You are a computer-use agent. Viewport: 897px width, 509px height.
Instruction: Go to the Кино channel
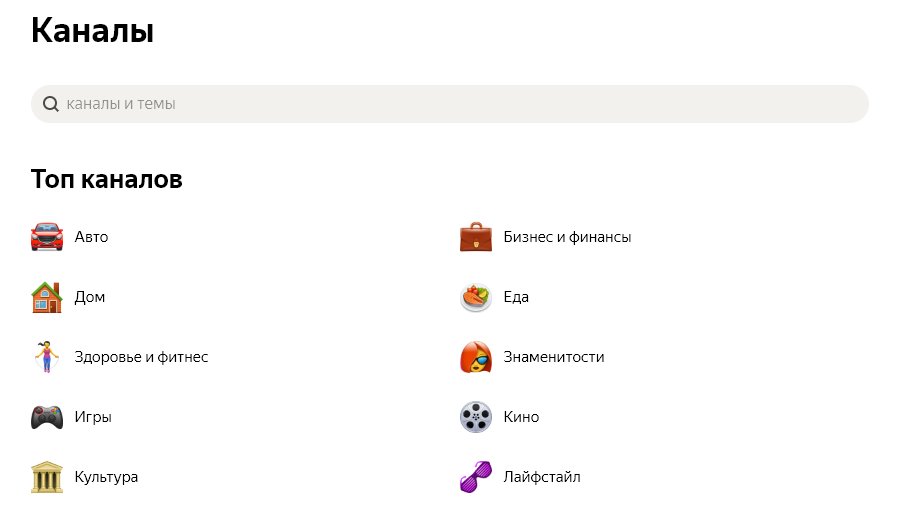point(521,417)
